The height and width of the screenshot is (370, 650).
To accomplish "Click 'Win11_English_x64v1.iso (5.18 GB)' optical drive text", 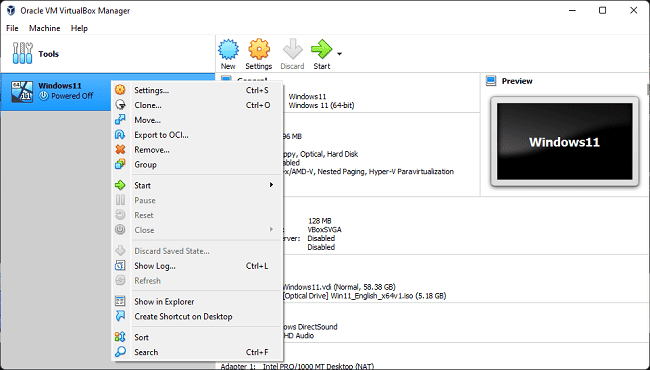I will [x=388, y=296].
